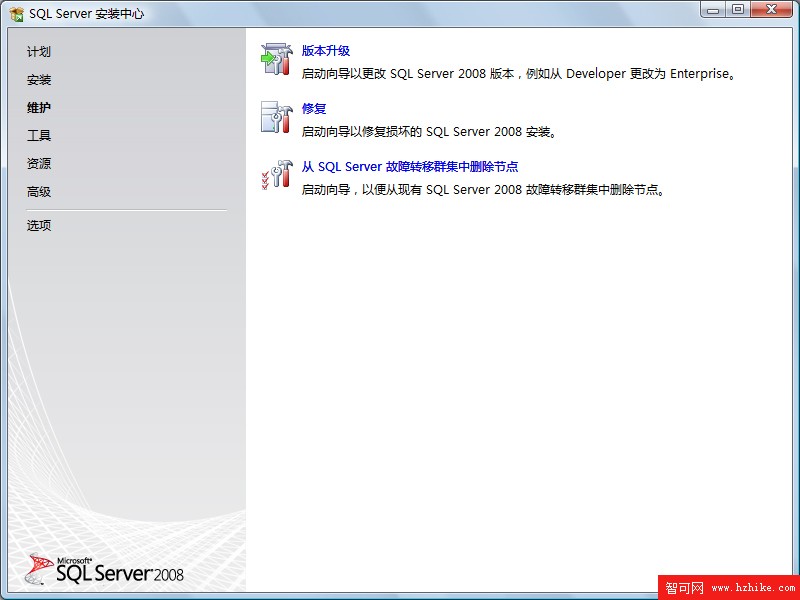Open the 计划 page in sidebar
800x600 pixels.
point(39,52)
